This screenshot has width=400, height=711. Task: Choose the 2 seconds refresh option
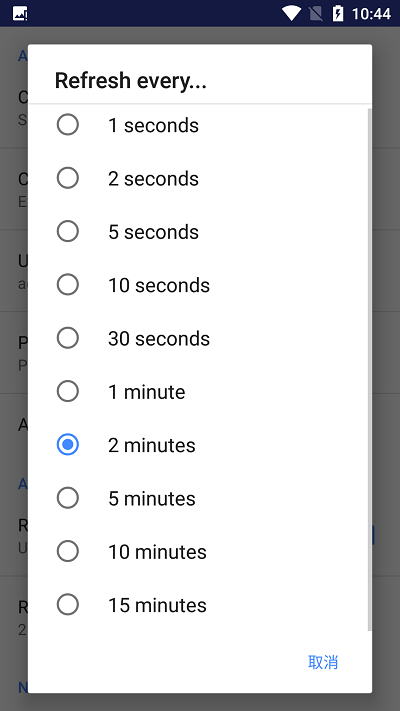point(68,178)
